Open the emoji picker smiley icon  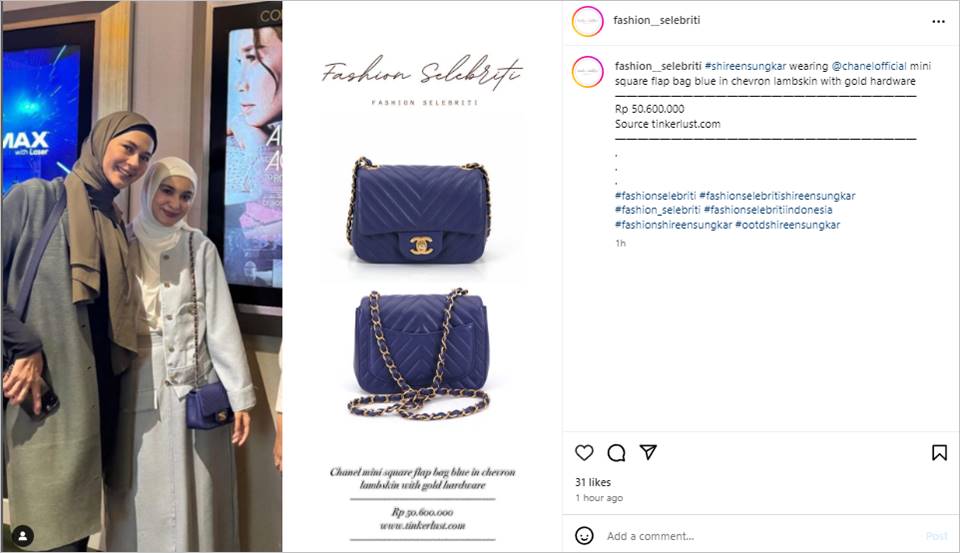[584, 536]
